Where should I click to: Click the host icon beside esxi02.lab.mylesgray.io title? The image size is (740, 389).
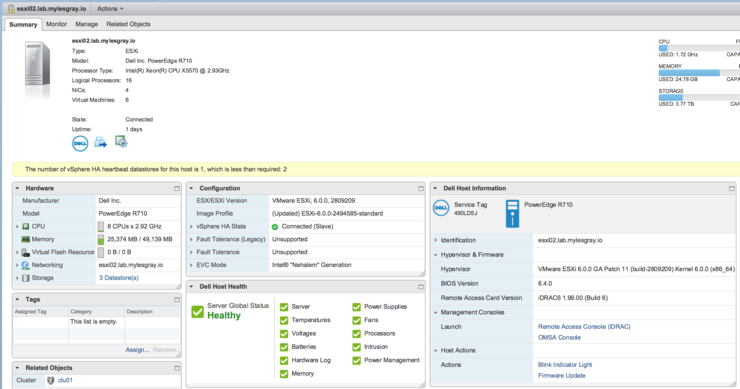pos(11,8)
